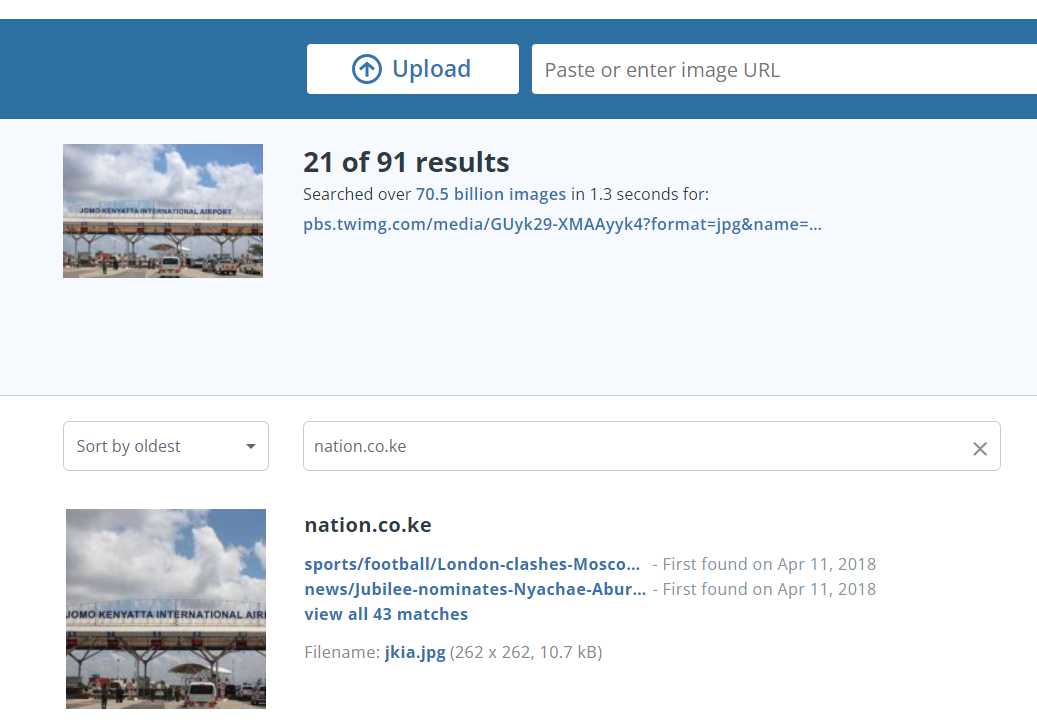This screenshot has height=727, width=1037.
Task: Clear the domain filter with the X icon
Action: (x=980, y=449)
